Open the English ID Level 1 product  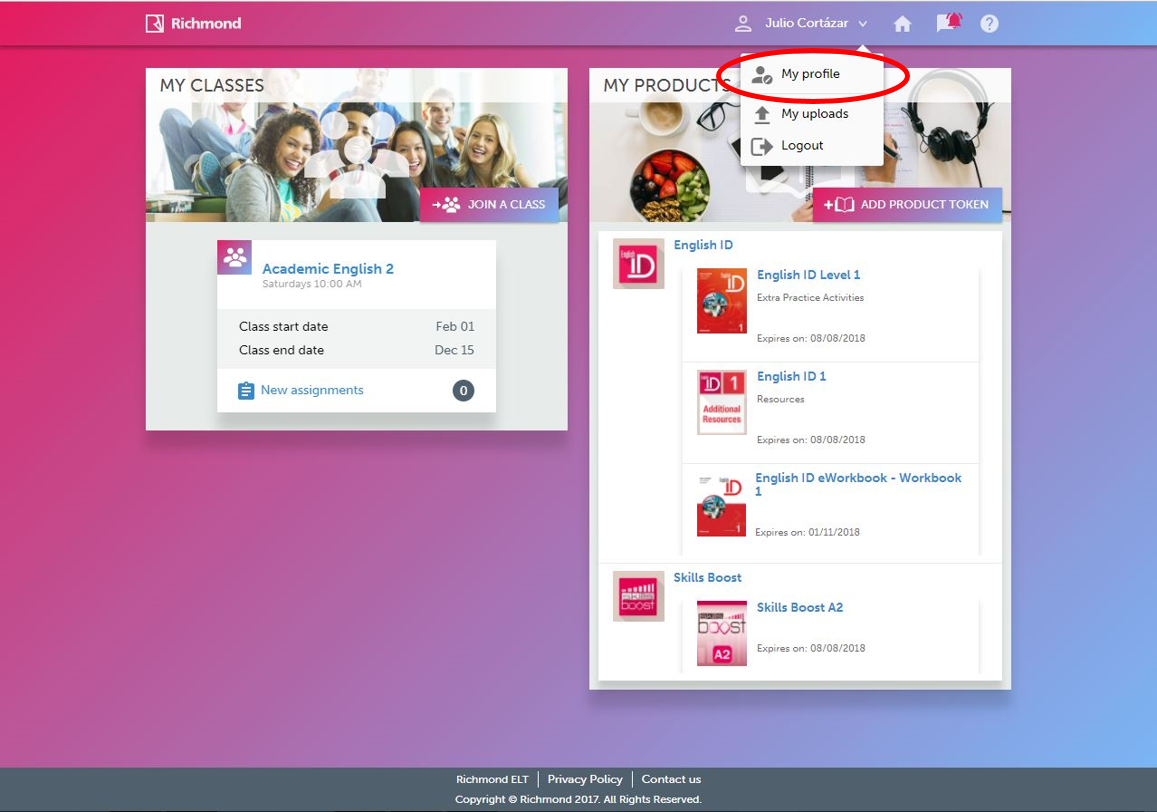click(x=808, y=275)
